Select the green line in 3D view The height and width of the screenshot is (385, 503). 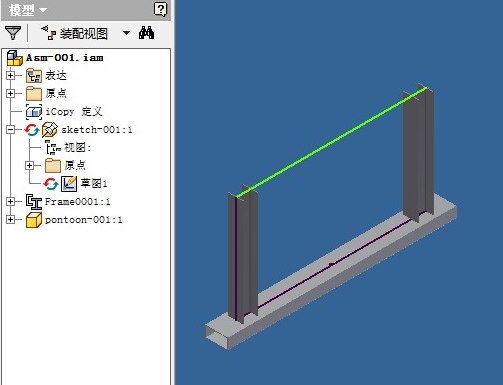point(332,142)
